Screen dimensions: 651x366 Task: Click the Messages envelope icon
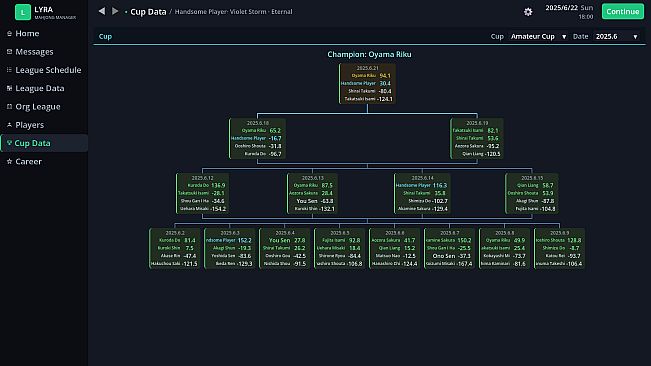tap(9, 52)
